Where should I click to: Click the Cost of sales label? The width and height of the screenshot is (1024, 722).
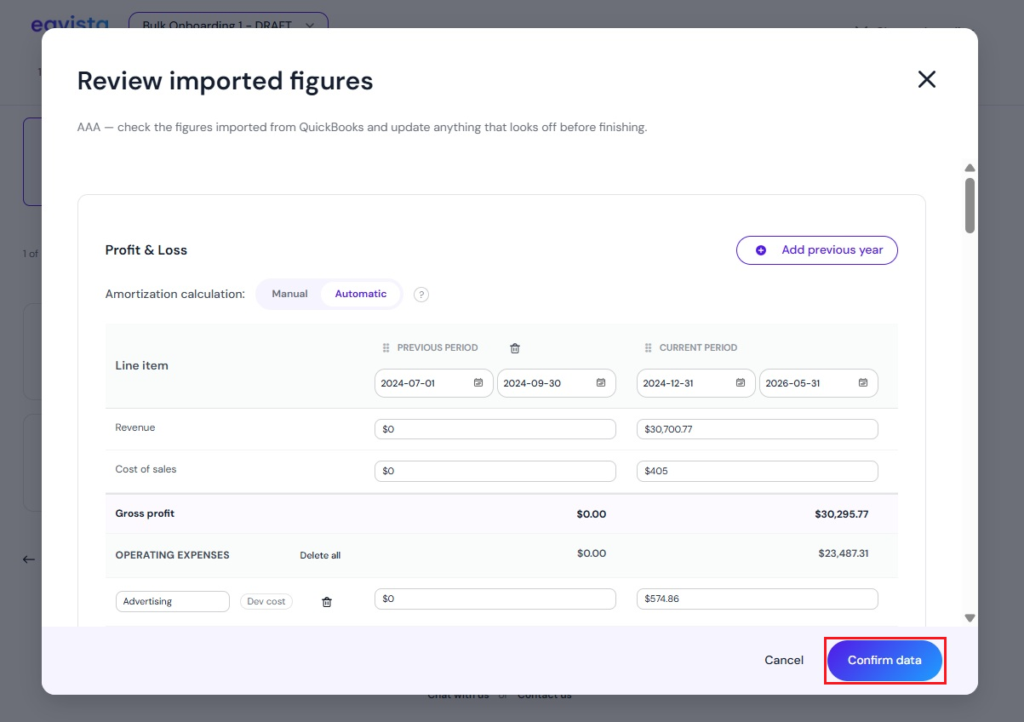click(146, 469)
